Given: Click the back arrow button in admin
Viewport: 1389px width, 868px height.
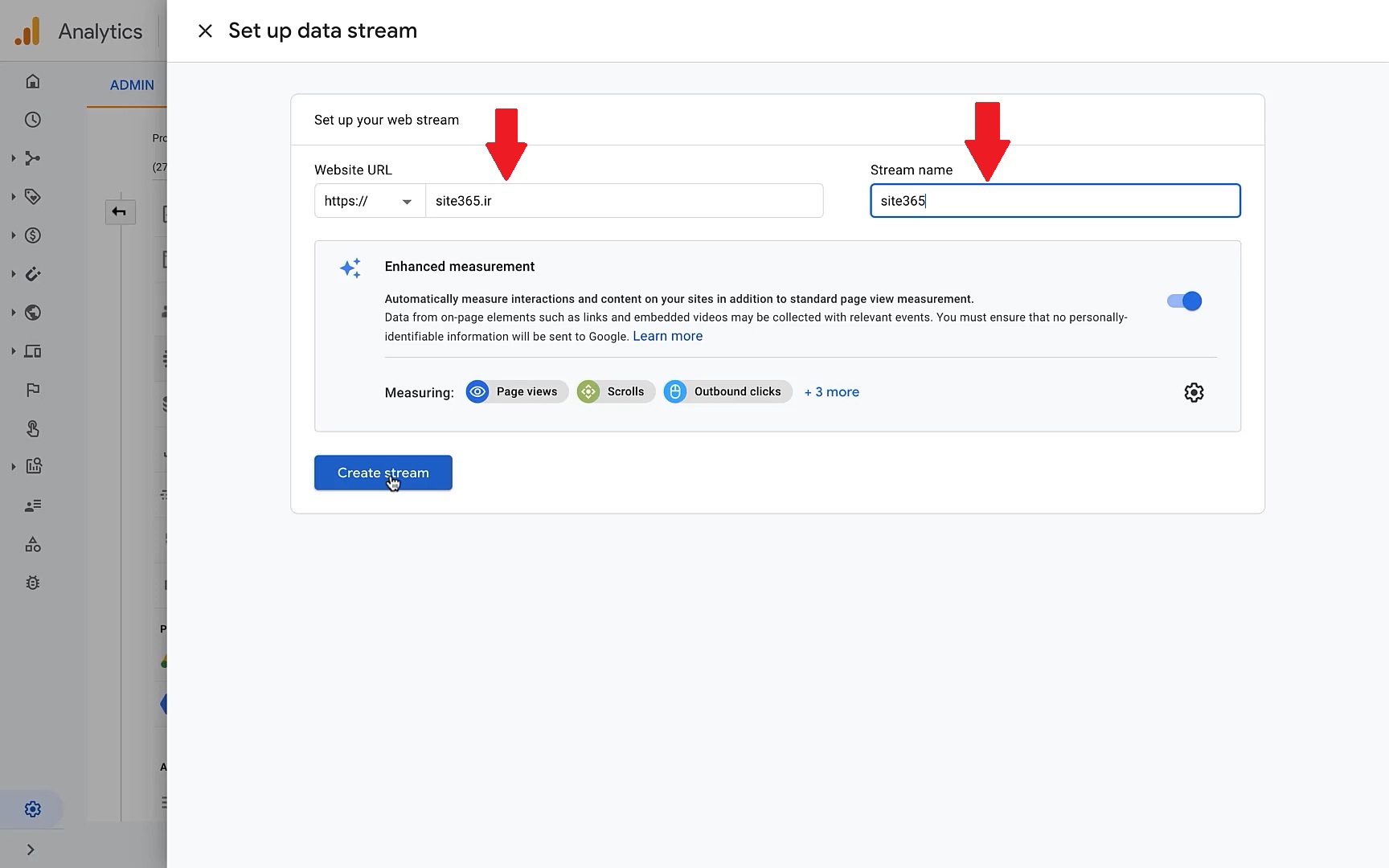Looking at the screenshot, I should 120,212.
